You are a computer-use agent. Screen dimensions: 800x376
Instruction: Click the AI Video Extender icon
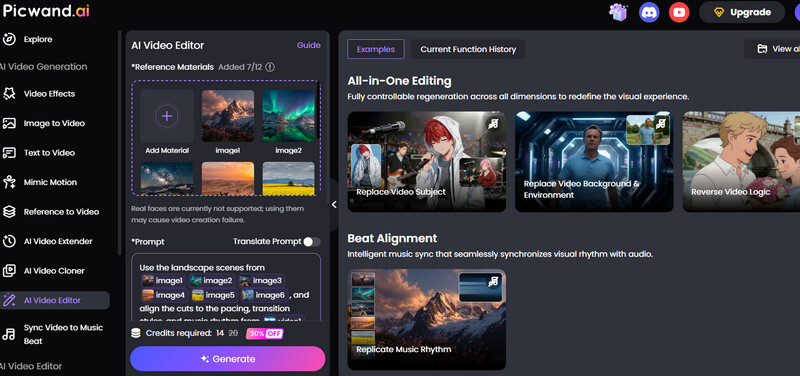tap(9, 241)
